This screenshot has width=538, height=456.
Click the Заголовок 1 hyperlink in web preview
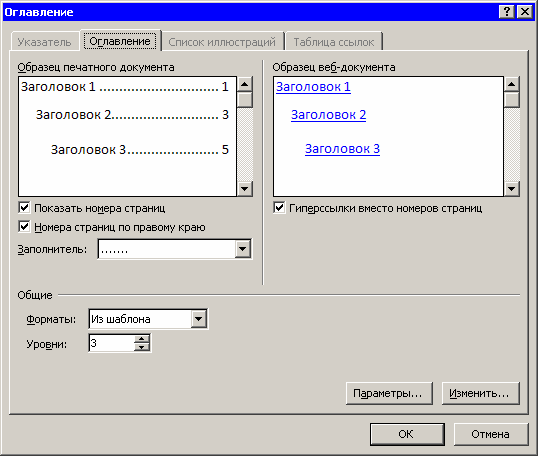click(313, 87)
